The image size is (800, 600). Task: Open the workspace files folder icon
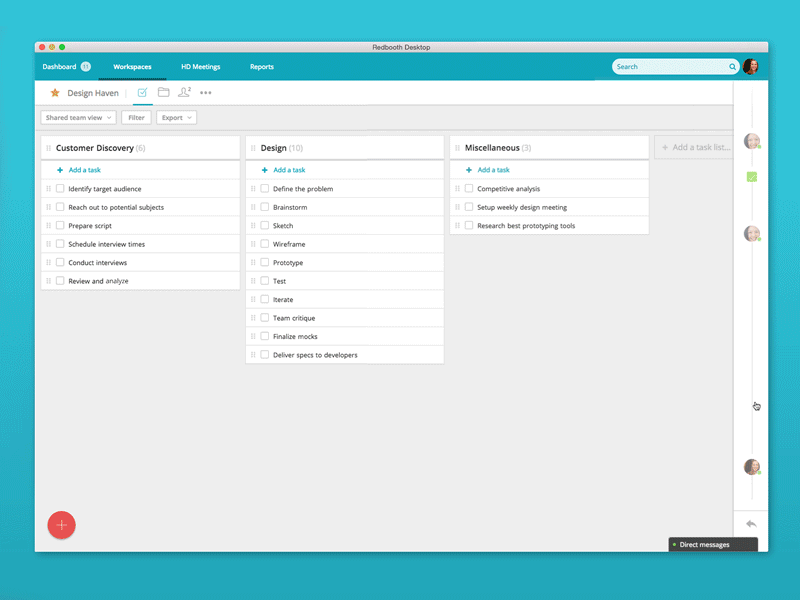pyautogui.click(x=164, y=91)
